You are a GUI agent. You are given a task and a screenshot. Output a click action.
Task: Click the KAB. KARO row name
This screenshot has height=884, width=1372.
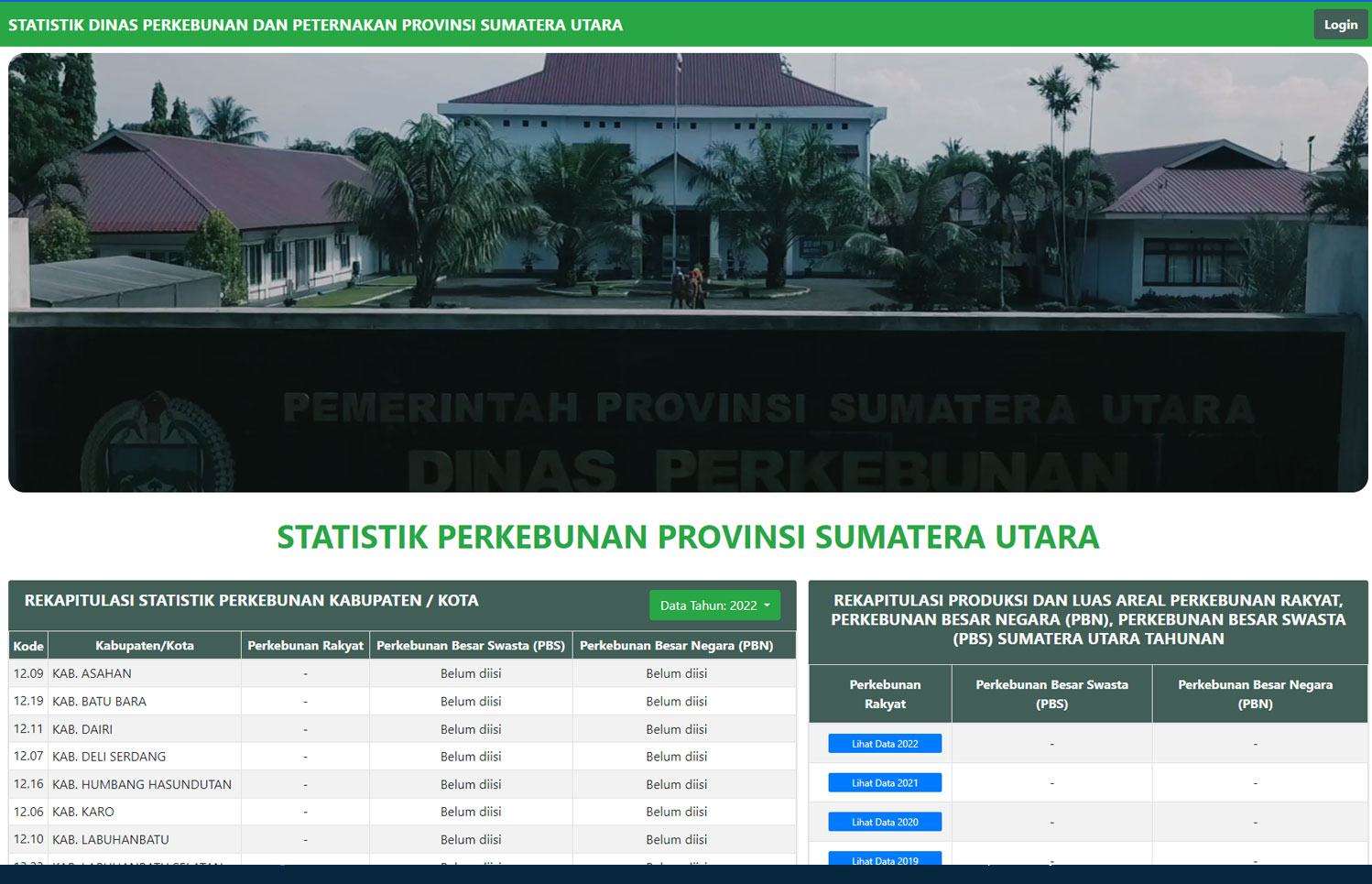[x=83, y=812]
